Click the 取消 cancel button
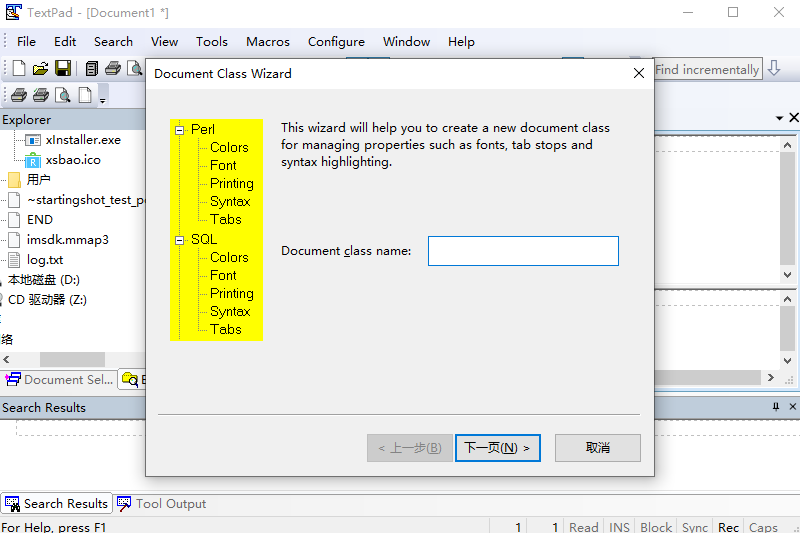This screenshot has width=800, height=533. (597, 448)
